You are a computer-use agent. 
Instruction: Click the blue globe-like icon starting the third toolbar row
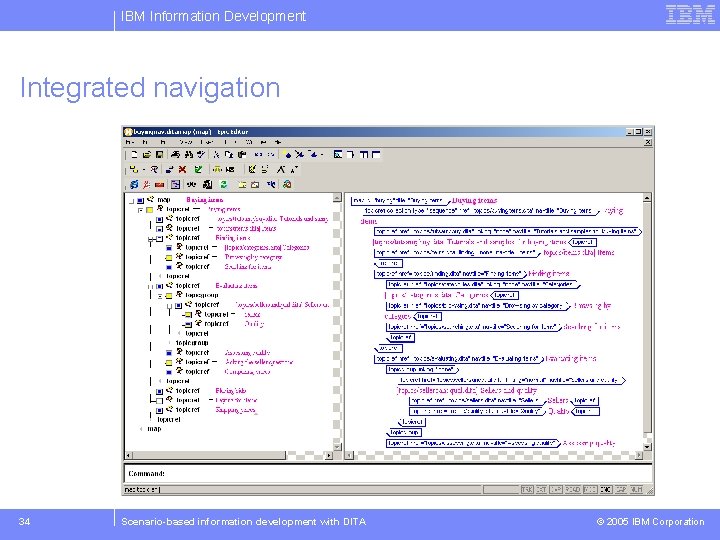click(134, 185)
